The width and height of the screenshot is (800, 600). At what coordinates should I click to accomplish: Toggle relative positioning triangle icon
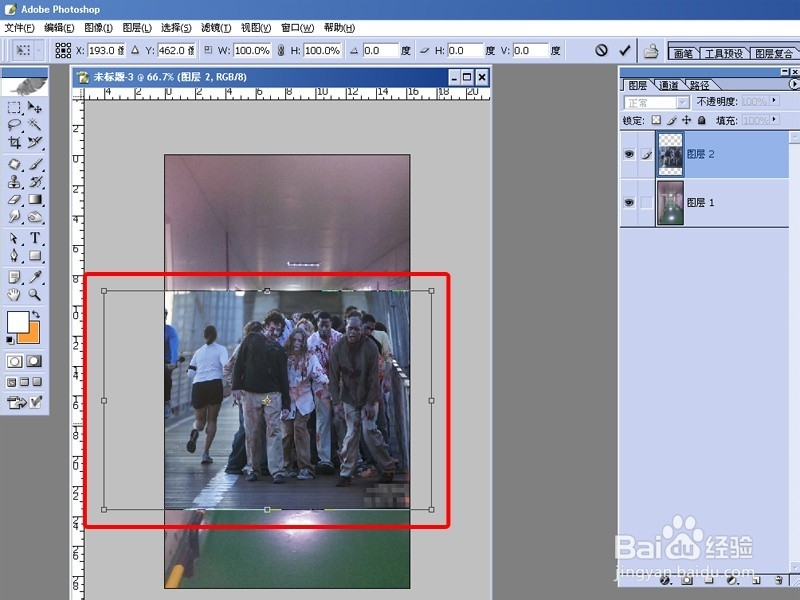pos(135,50)
